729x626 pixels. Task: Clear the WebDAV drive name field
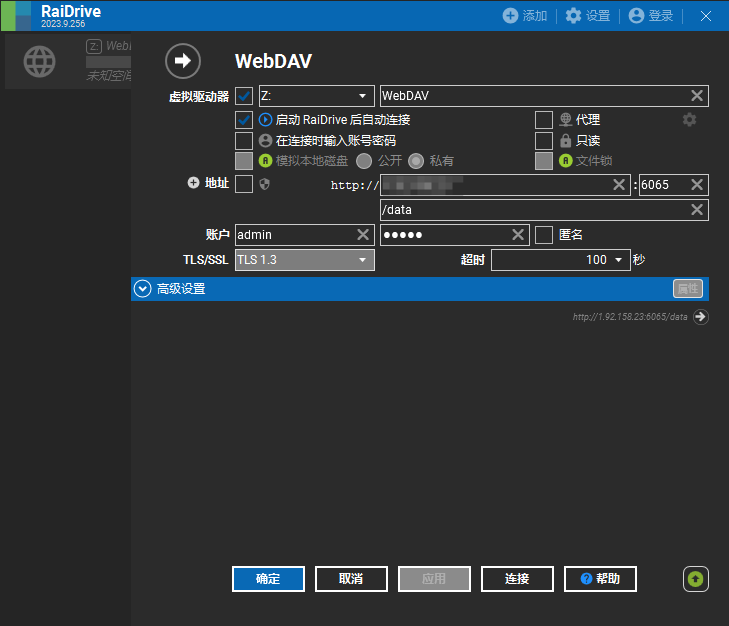(x=696, y=96)
